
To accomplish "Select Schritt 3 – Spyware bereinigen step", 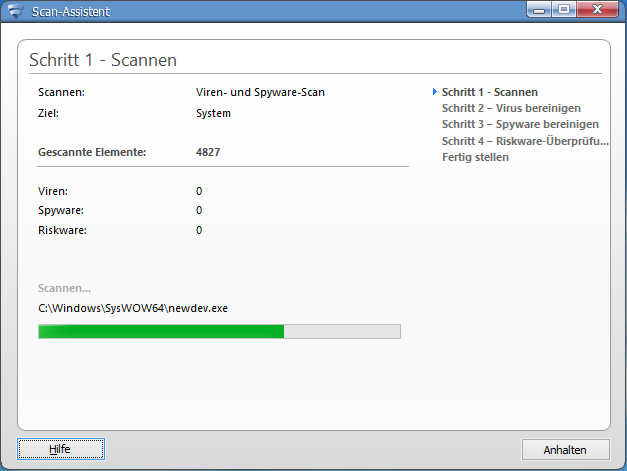I will pos(520,124).
